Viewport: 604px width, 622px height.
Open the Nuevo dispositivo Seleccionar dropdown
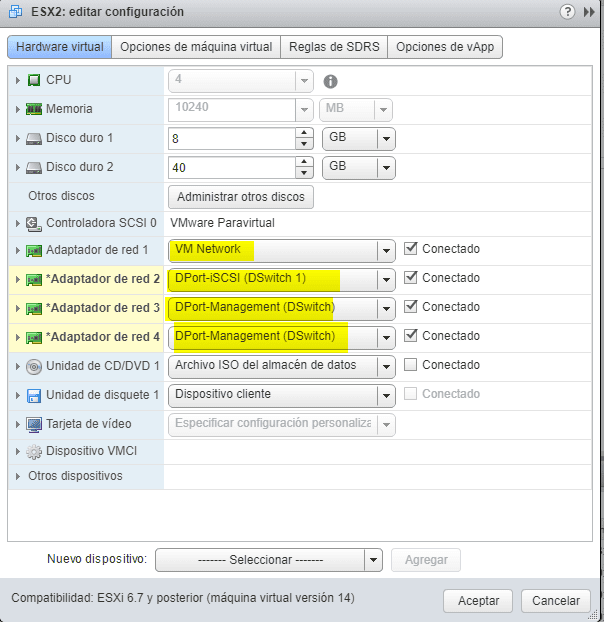(x=269, y=560)
